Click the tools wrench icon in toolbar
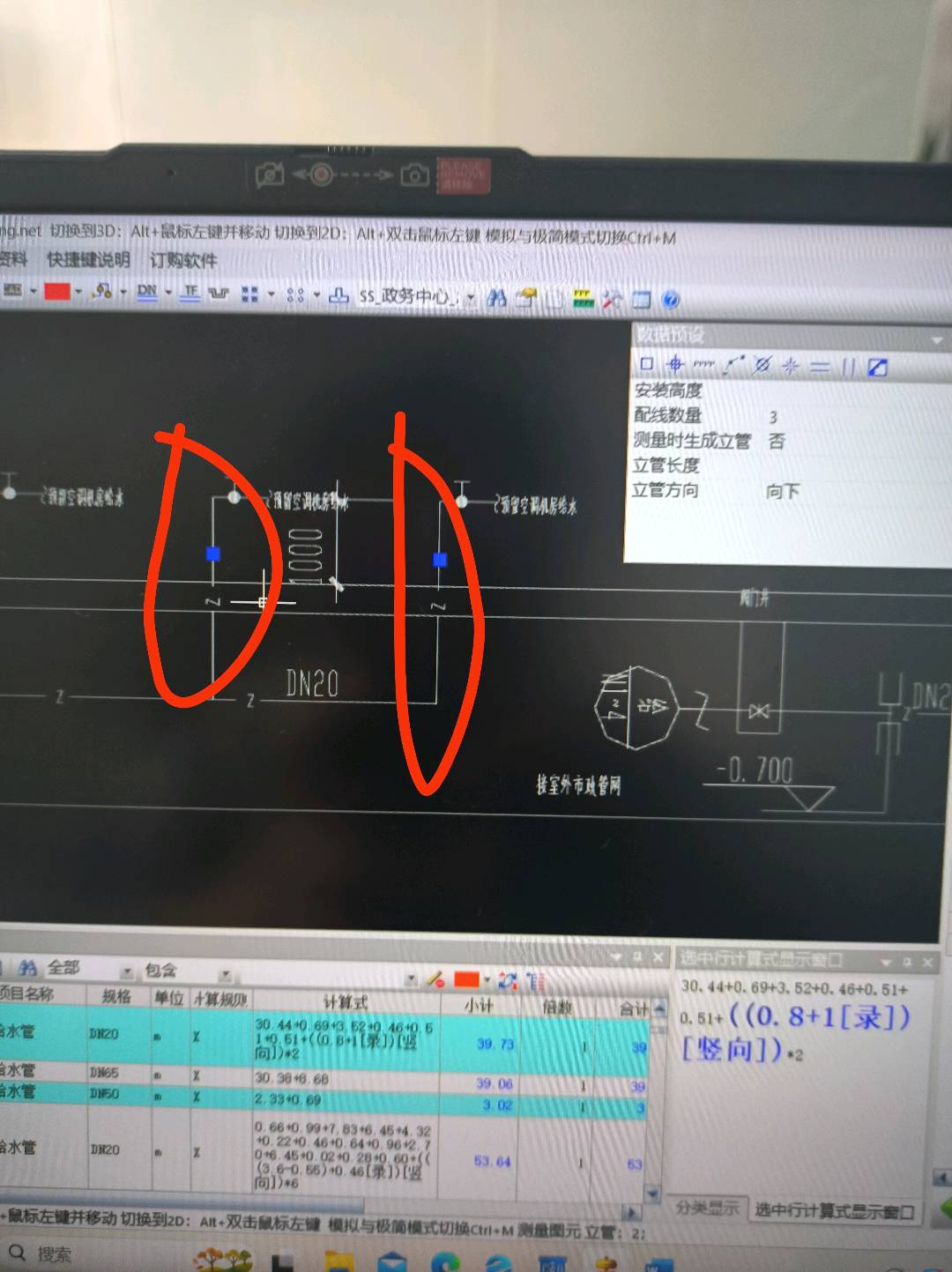 612,300
